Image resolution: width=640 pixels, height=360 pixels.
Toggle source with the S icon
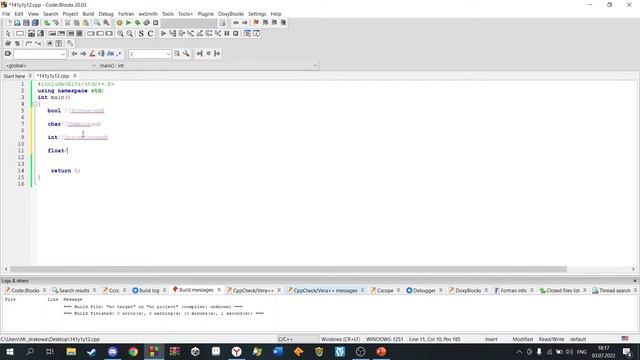coord(141,33)
